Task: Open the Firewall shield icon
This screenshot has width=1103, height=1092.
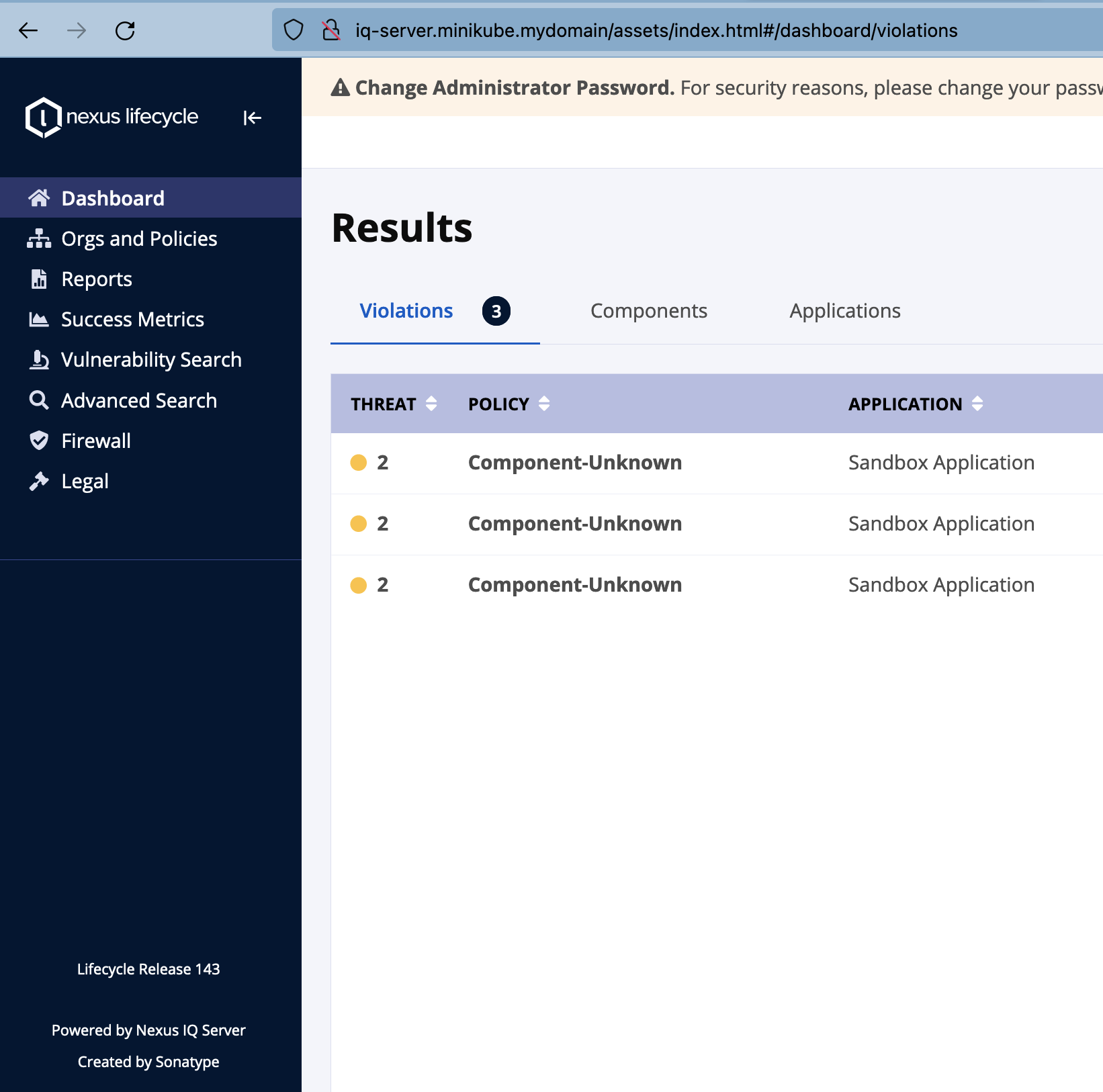Action: (x=39, y=441)
